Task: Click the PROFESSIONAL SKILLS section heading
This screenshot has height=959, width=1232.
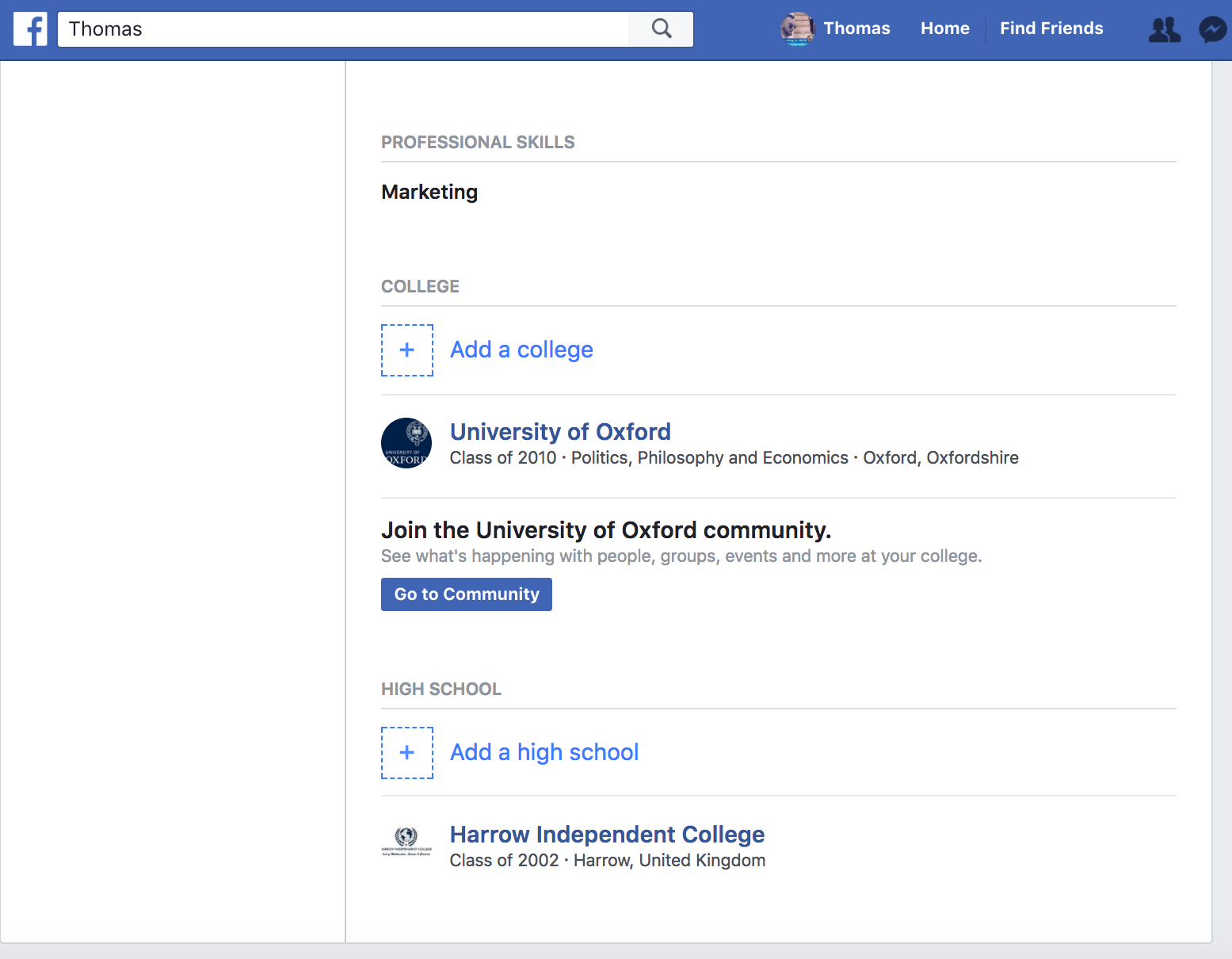Action: click(x=478, y=143)
